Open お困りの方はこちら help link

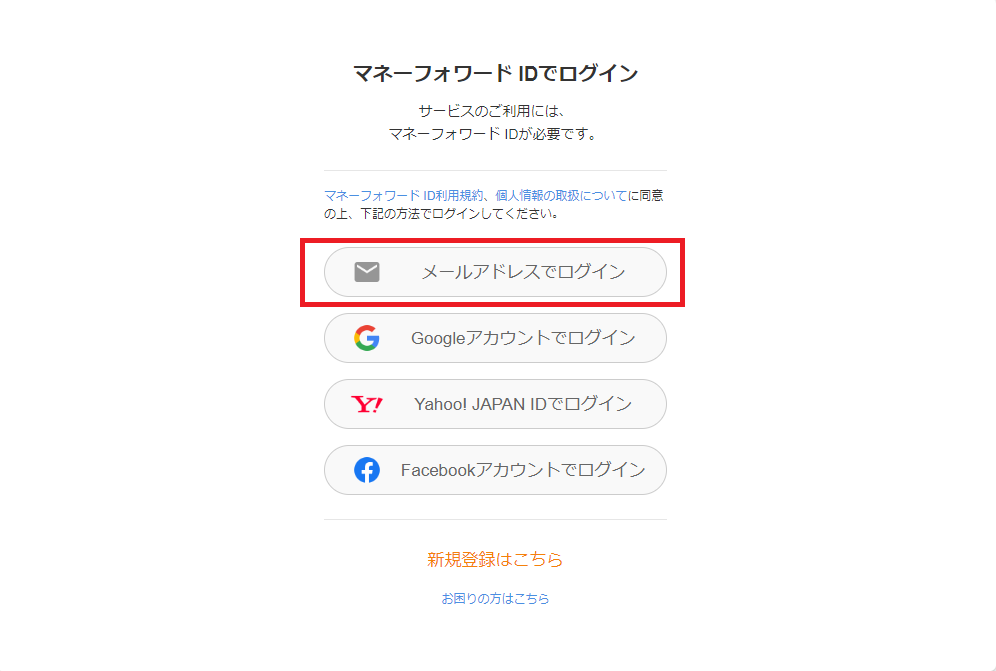click(x=495, y=599)
